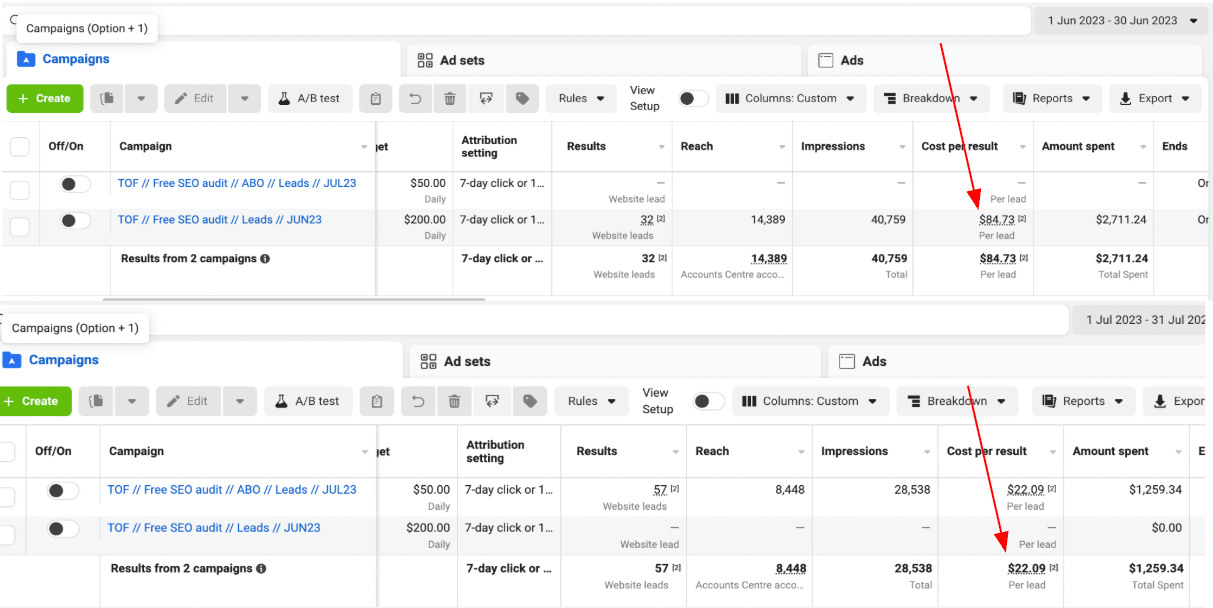Click the duplicate icon in the June 2023 toolbar
Screen dimensions: 1213x608
tap(108, 98)
